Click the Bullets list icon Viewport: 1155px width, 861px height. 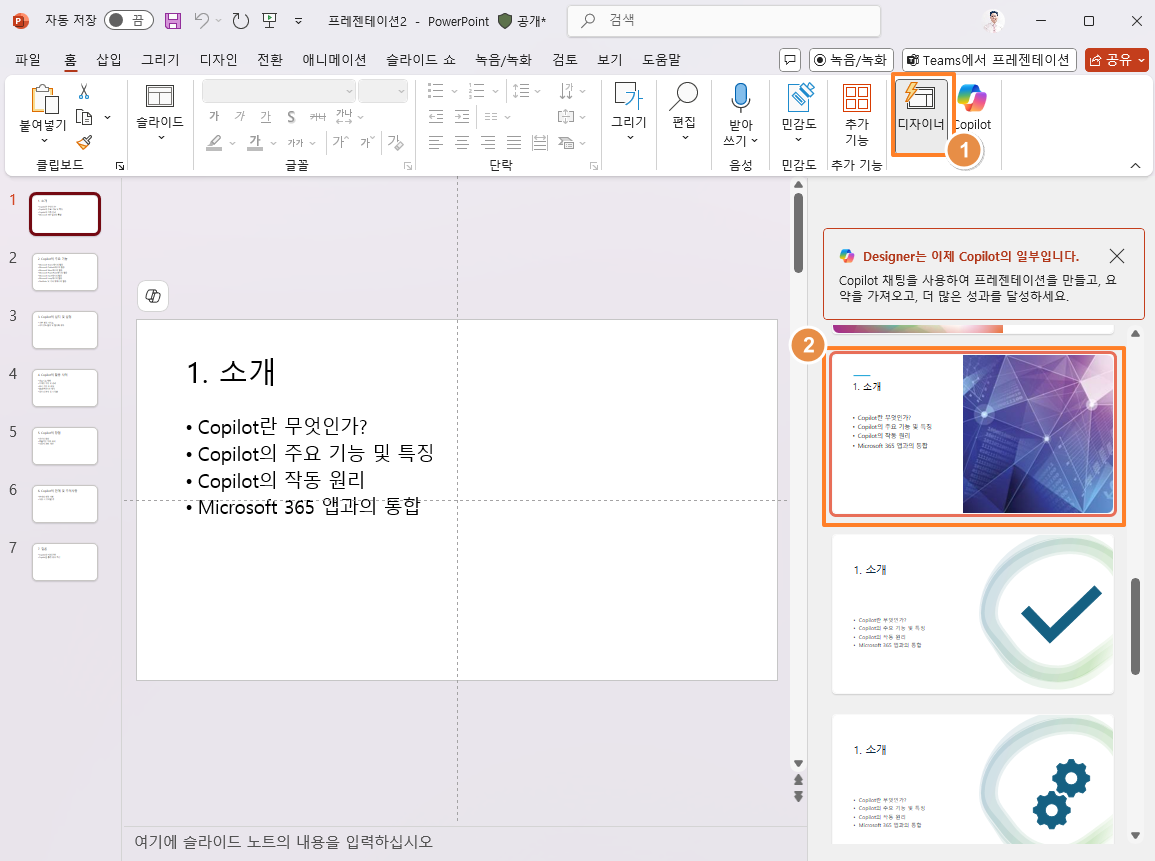pyautogui.click(x=436, y=91)
